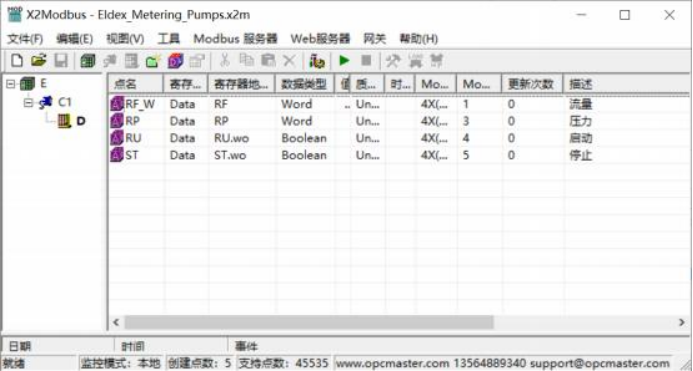Screen dimensions: 693x371
Task: Click the purple tag icon in toolbar
Action: (x=175, y=61)
